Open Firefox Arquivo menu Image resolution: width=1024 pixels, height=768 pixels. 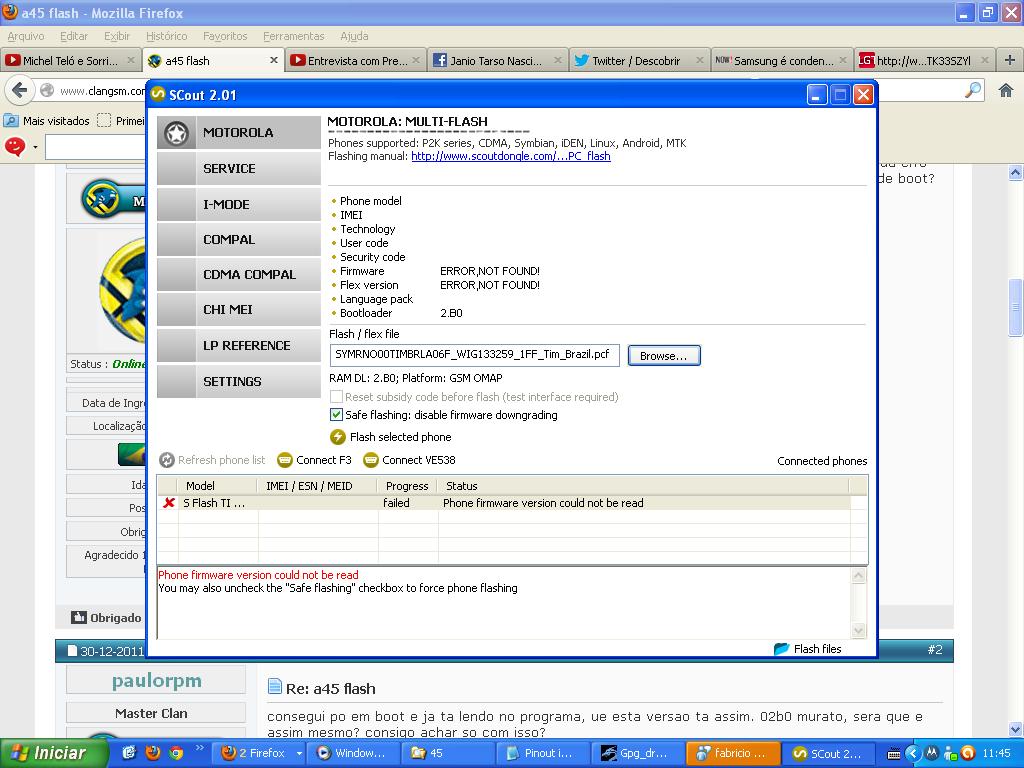point(26,36)
